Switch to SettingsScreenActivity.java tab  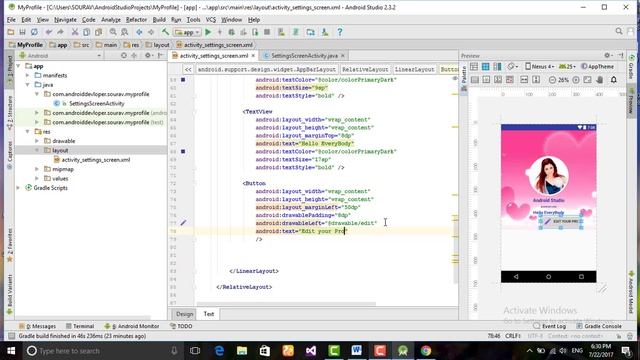[304, 56]
